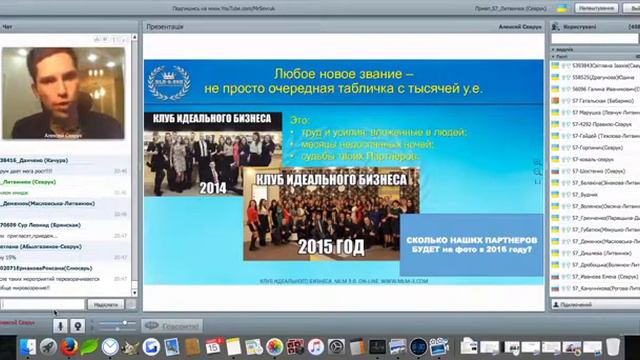Select the speaker's webcam video thumbnail
The image size is (640, 360).
(x=63, y=93)
